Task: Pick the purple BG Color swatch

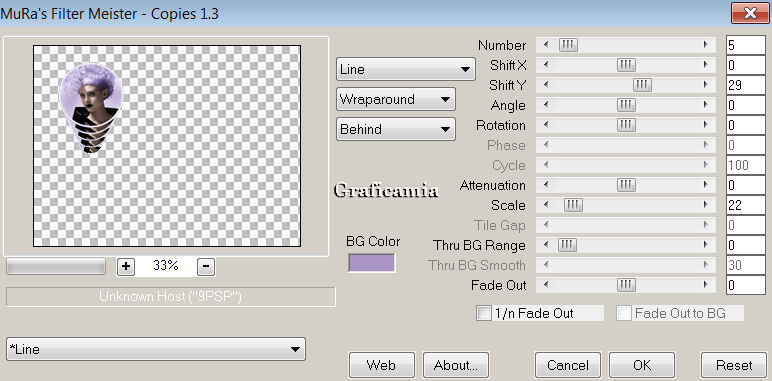Action: point(372,263)
